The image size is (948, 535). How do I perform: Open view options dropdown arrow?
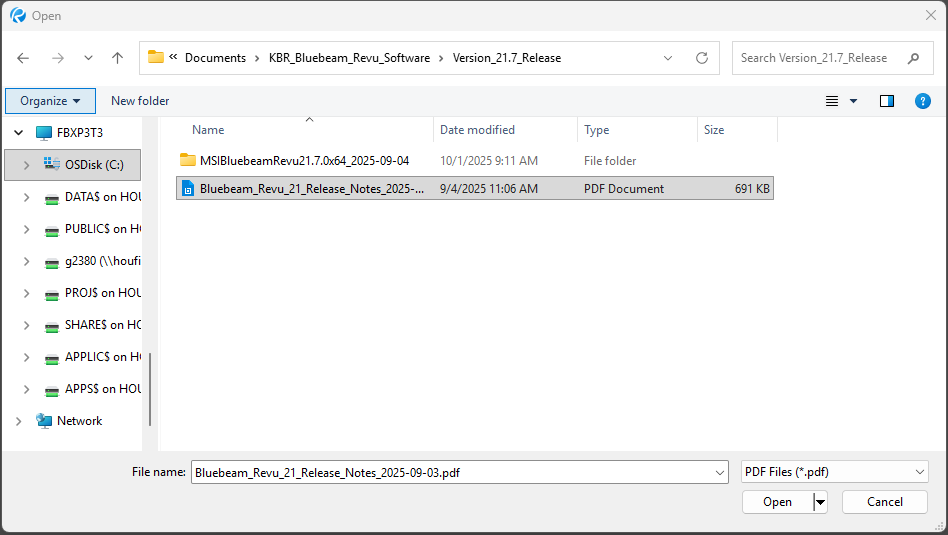click(854, 101)
